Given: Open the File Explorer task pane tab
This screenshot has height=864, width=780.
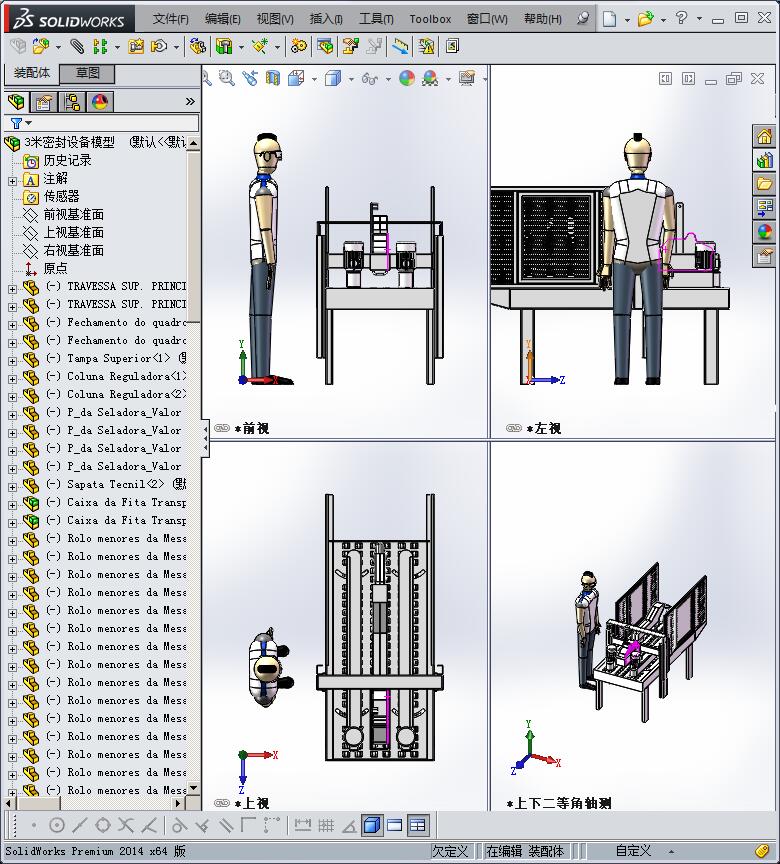Looking at the screenshot, I should (764, 184).
